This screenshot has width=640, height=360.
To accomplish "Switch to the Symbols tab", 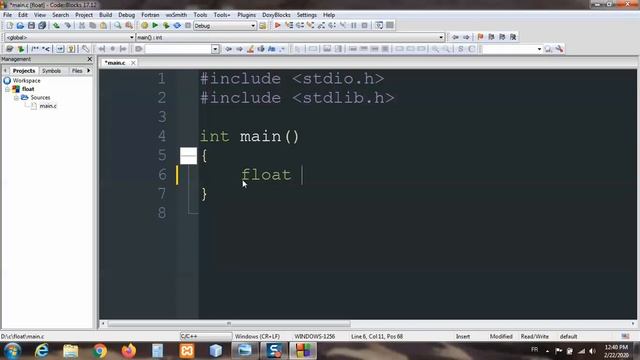I will point(51,71).
